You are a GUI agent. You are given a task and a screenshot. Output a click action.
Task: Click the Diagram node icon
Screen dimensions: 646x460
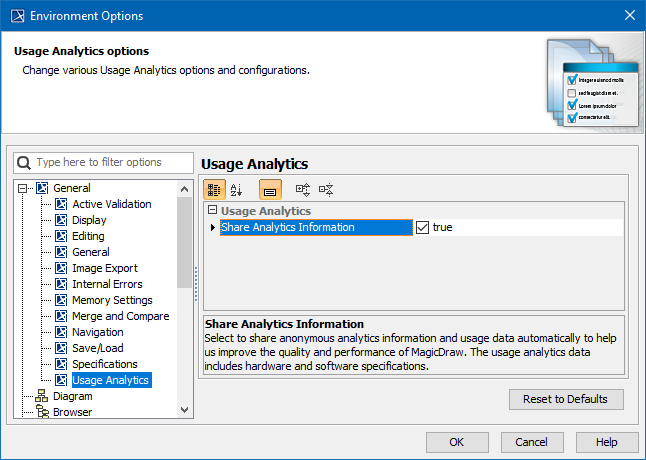point(42,396)
